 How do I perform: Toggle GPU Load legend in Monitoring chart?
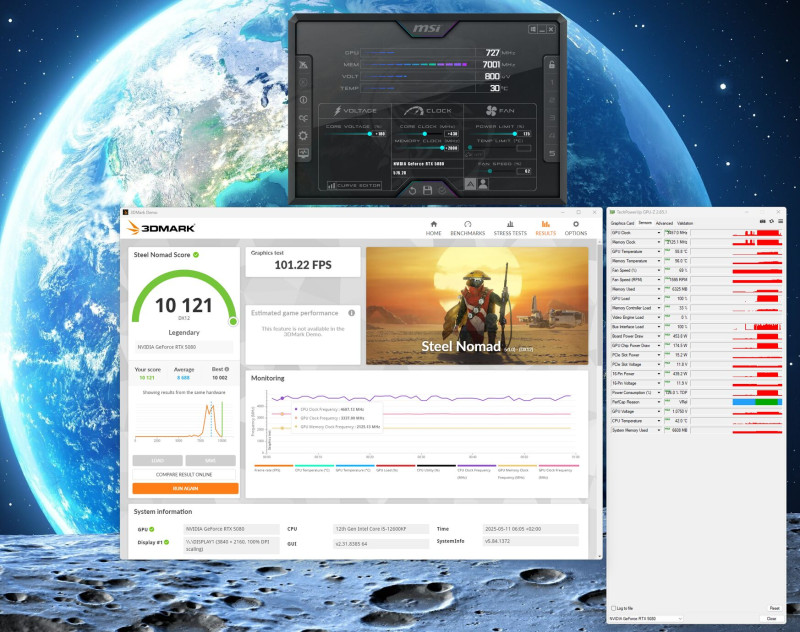(x=395, y=468)
